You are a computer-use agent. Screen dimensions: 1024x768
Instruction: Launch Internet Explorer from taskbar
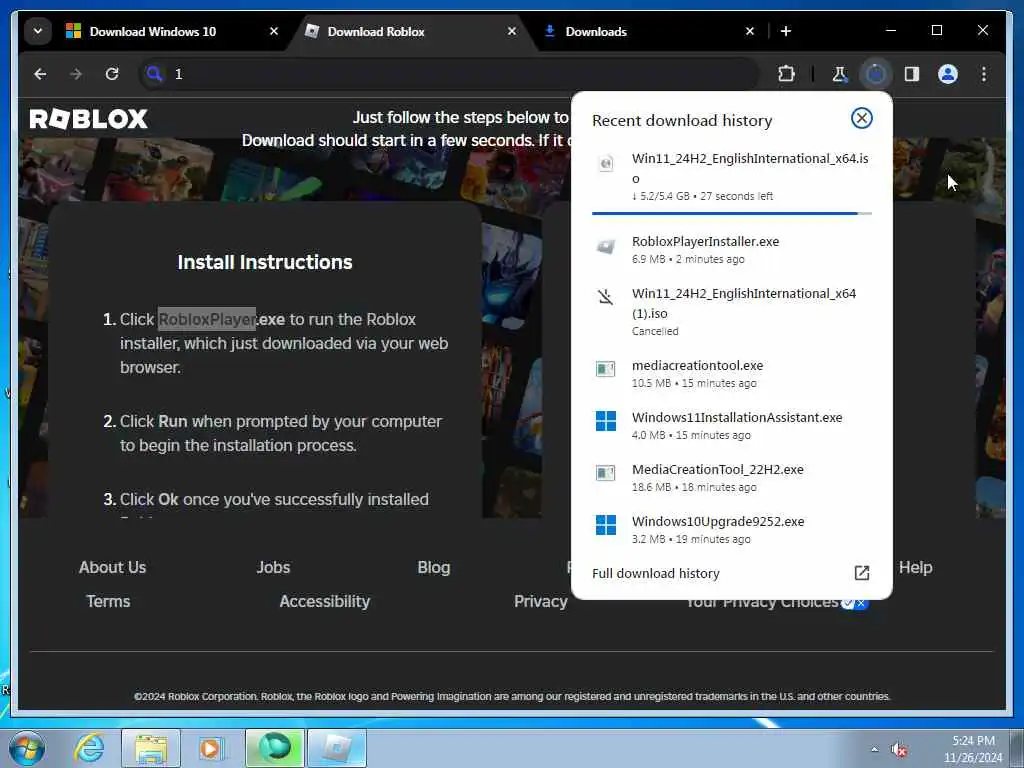pos(89,748)
